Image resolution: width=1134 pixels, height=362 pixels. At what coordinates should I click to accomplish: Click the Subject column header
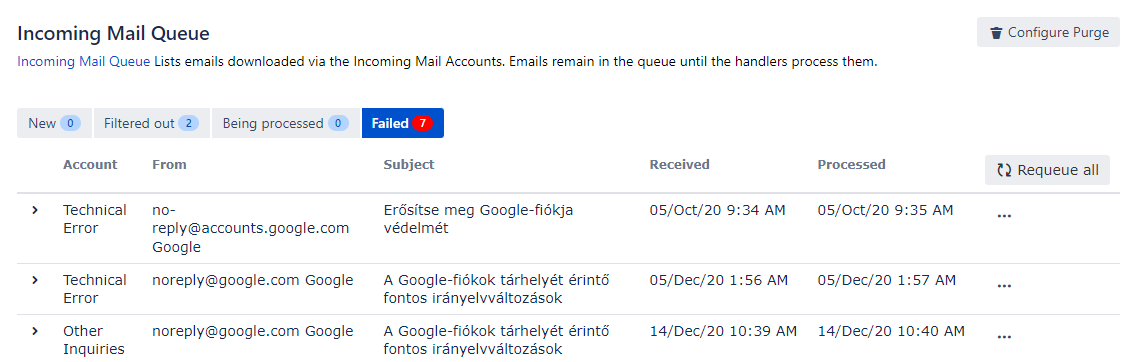coord(409,165)
